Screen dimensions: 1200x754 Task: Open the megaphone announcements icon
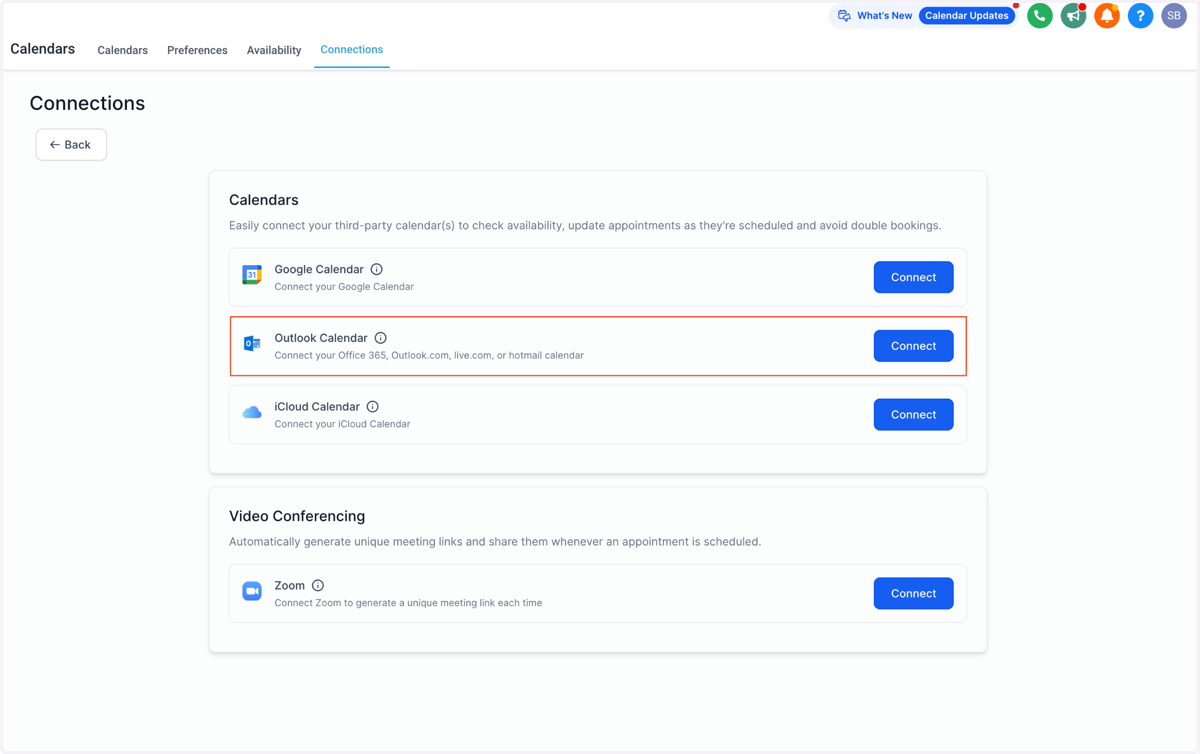coord(1073,16)
